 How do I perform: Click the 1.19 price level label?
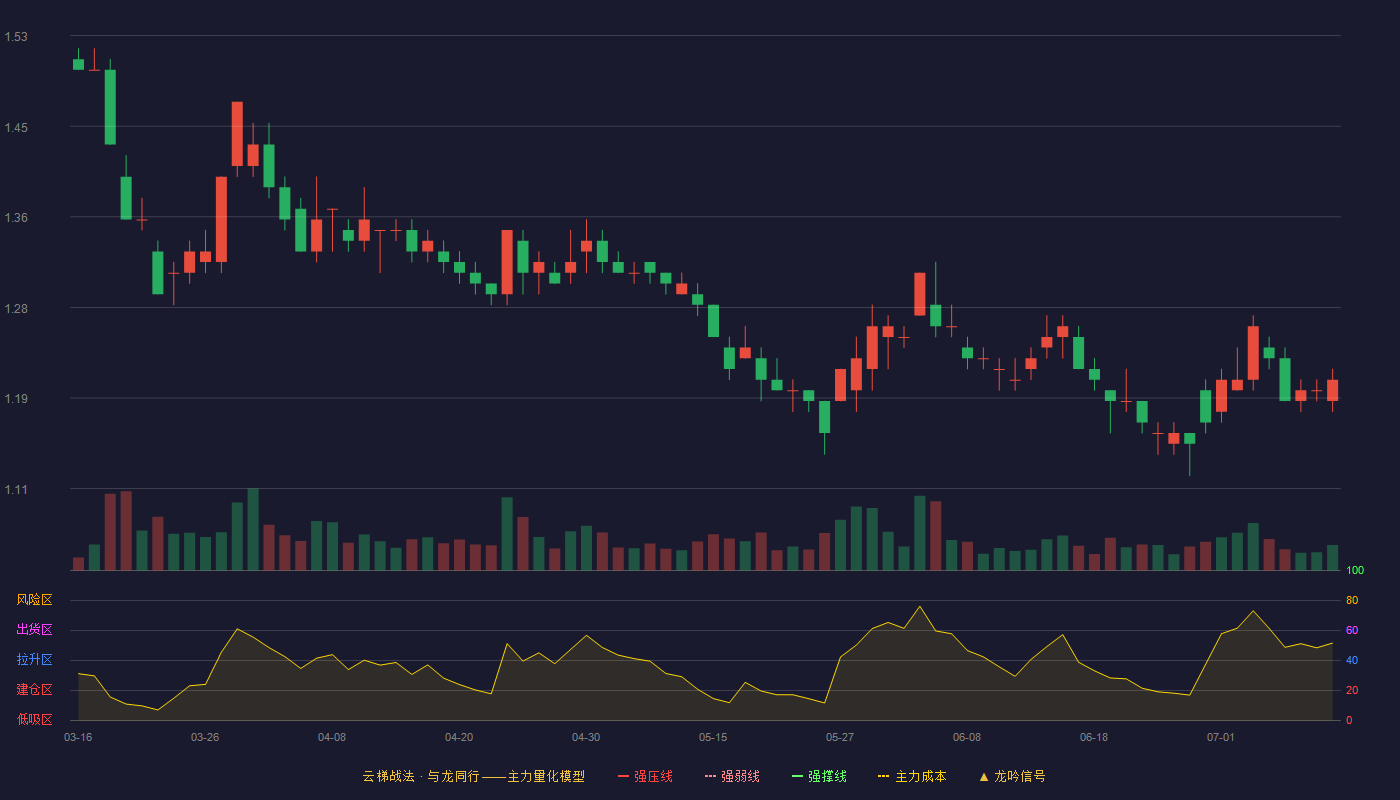tap(16, 399)
